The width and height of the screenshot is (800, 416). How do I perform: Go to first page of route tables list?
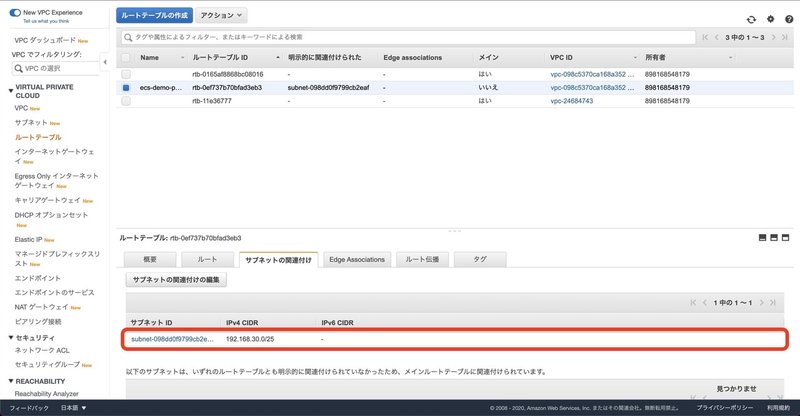coord(705,37)
